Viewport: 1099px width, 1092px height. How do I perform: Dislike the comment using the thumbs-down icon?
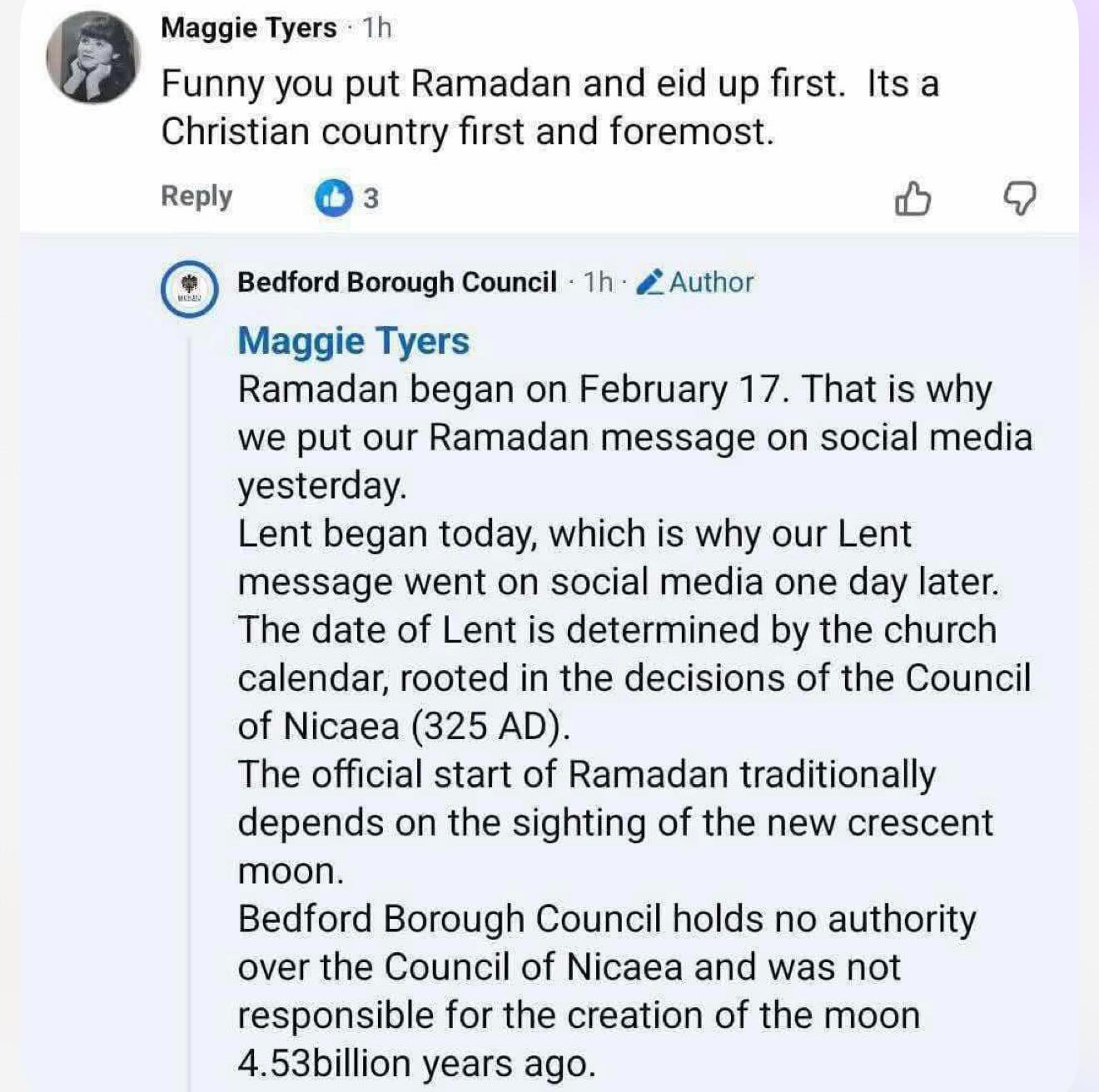1019,199
